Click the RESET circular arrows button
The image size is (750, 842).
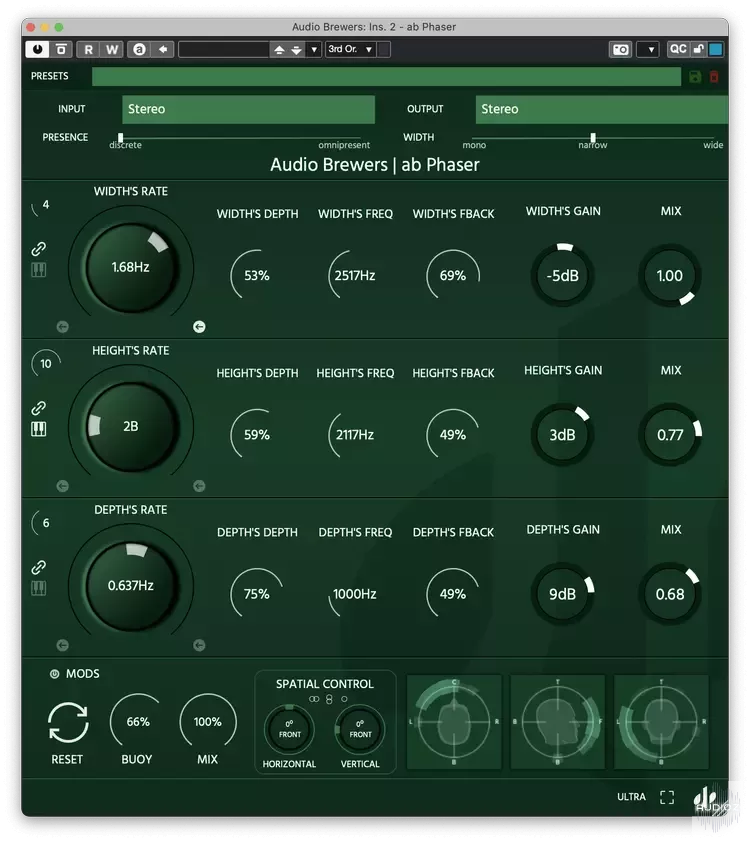(x=68, y=723)
